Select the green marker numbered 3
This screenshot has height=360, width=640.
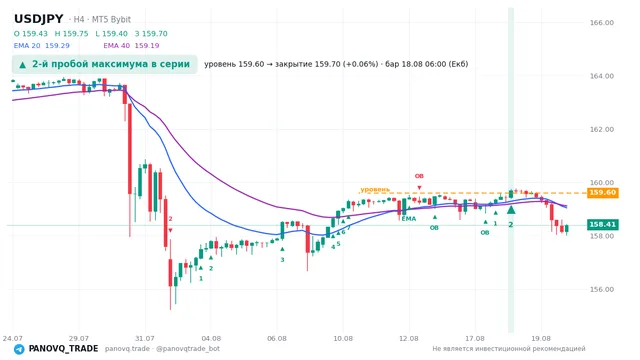click(x=282, y=260)
